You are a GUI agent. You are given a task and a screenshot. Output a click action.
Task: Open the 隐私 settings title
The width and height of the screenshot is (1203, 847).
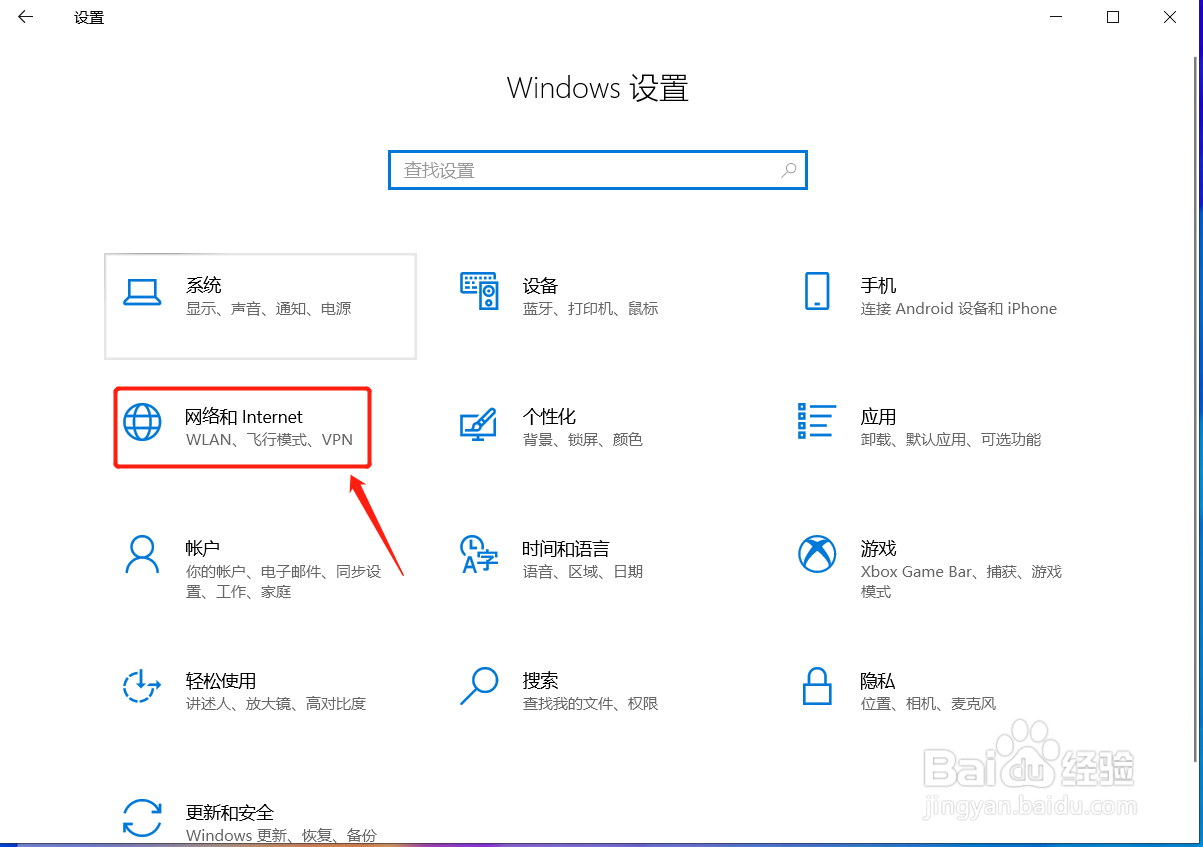(878, 681)
